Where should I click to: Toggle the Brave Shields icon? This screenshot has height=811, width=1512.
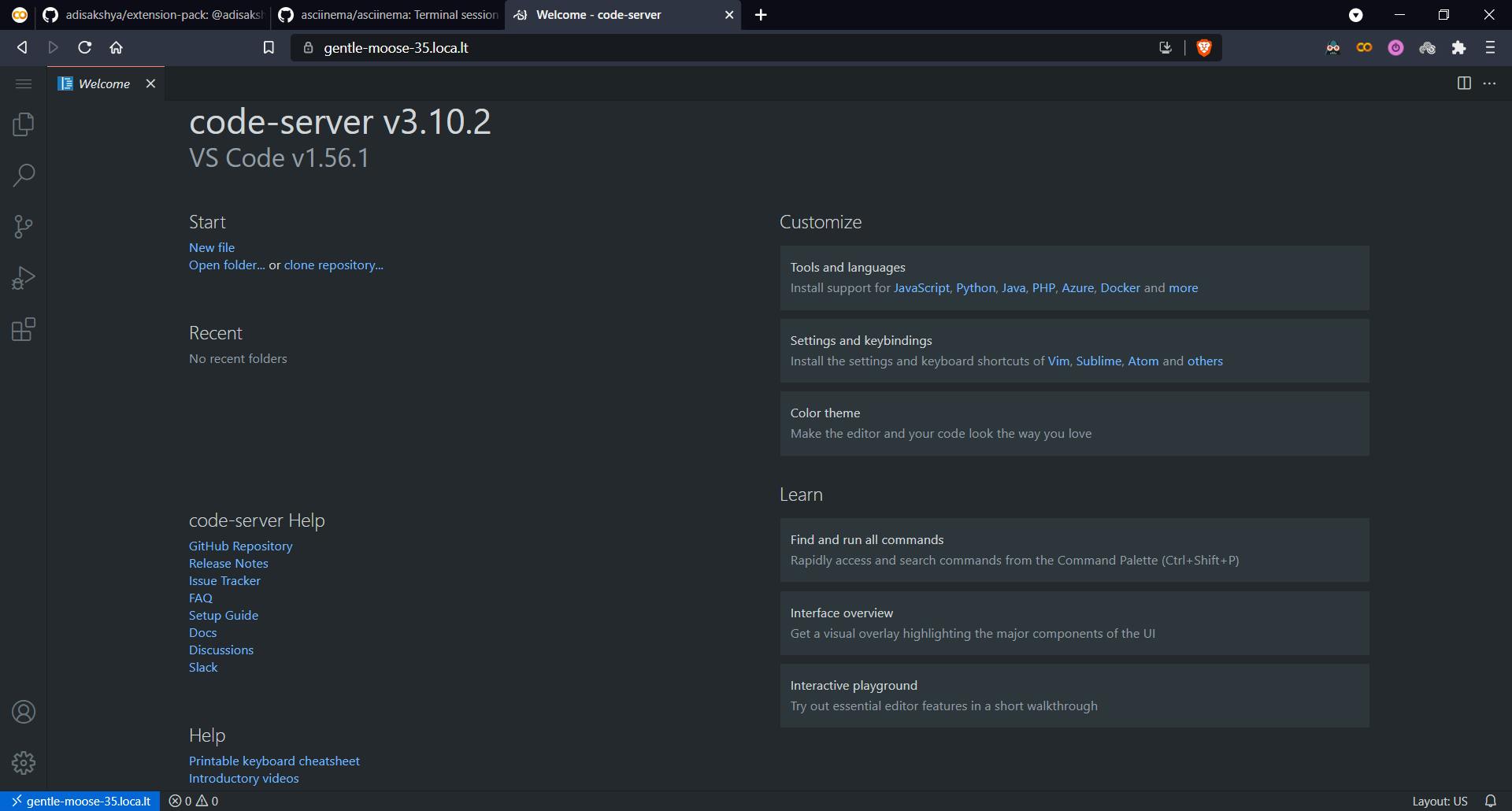click(x=1203, y=48)
